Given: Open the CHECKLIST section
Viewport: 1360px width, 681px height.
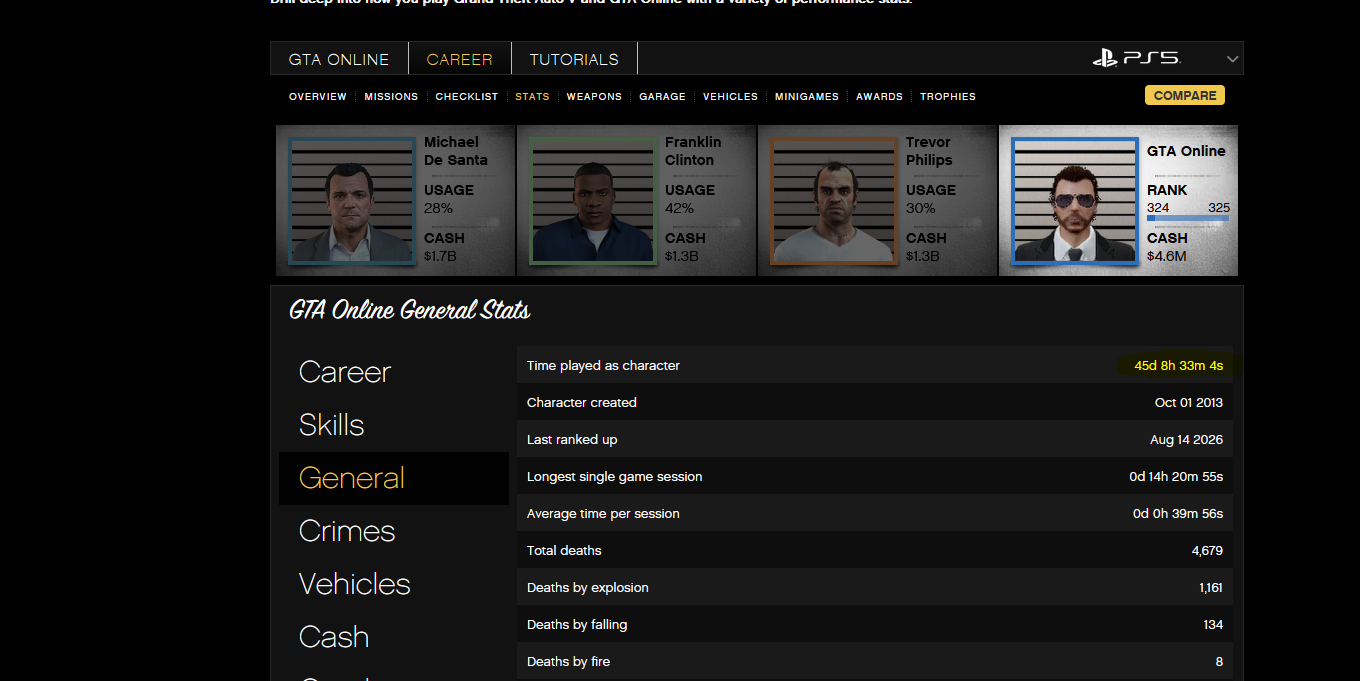Looking at the screenshot, I should tap(467, 97).
